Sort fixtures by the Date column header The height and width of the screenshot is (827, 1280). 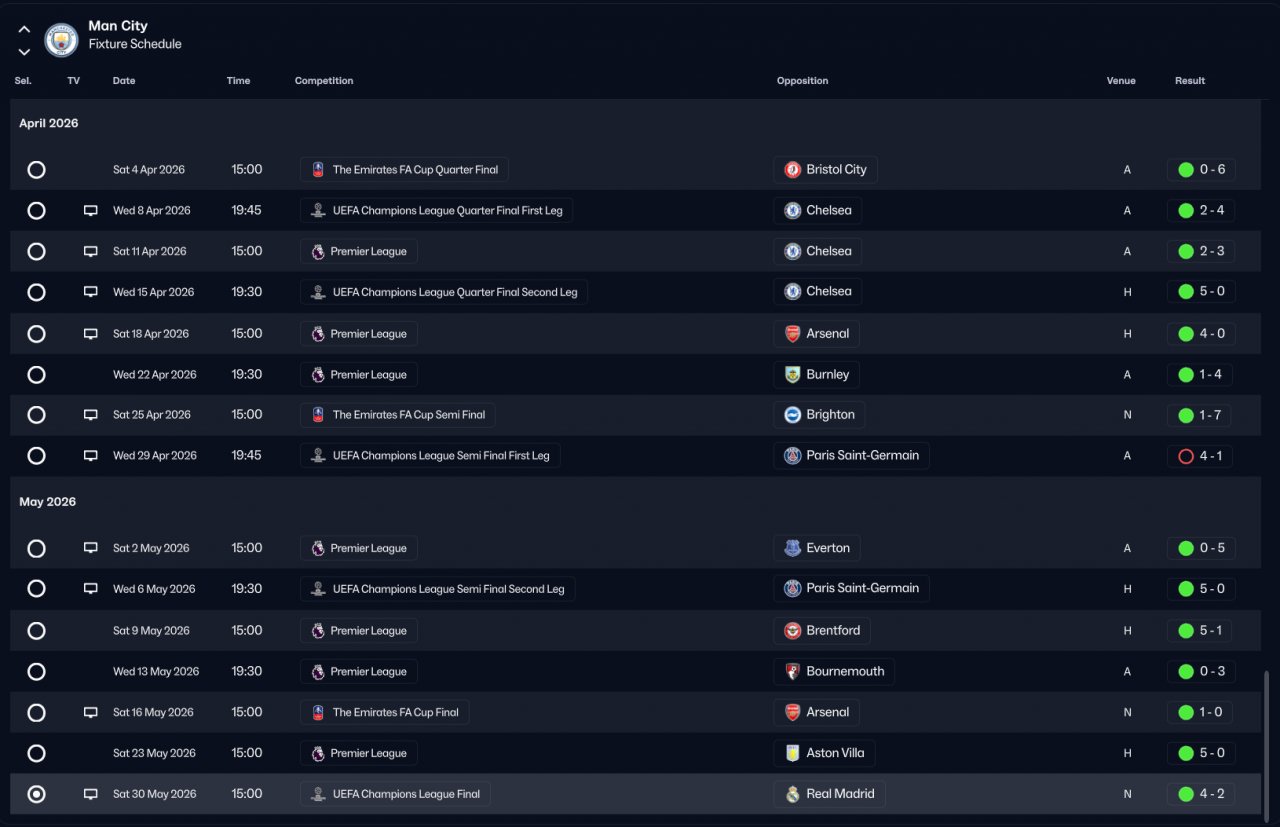[x=124, y=81]
